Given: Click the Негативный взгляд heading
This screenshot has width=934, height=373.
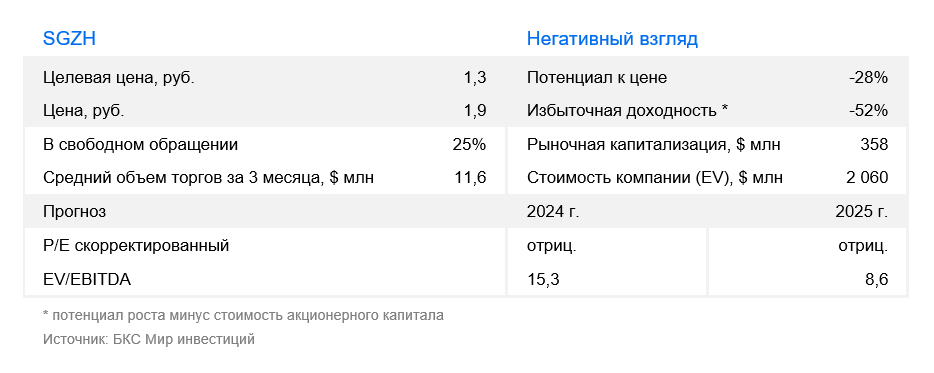Looking at the screenshot, I should point(612,39).
